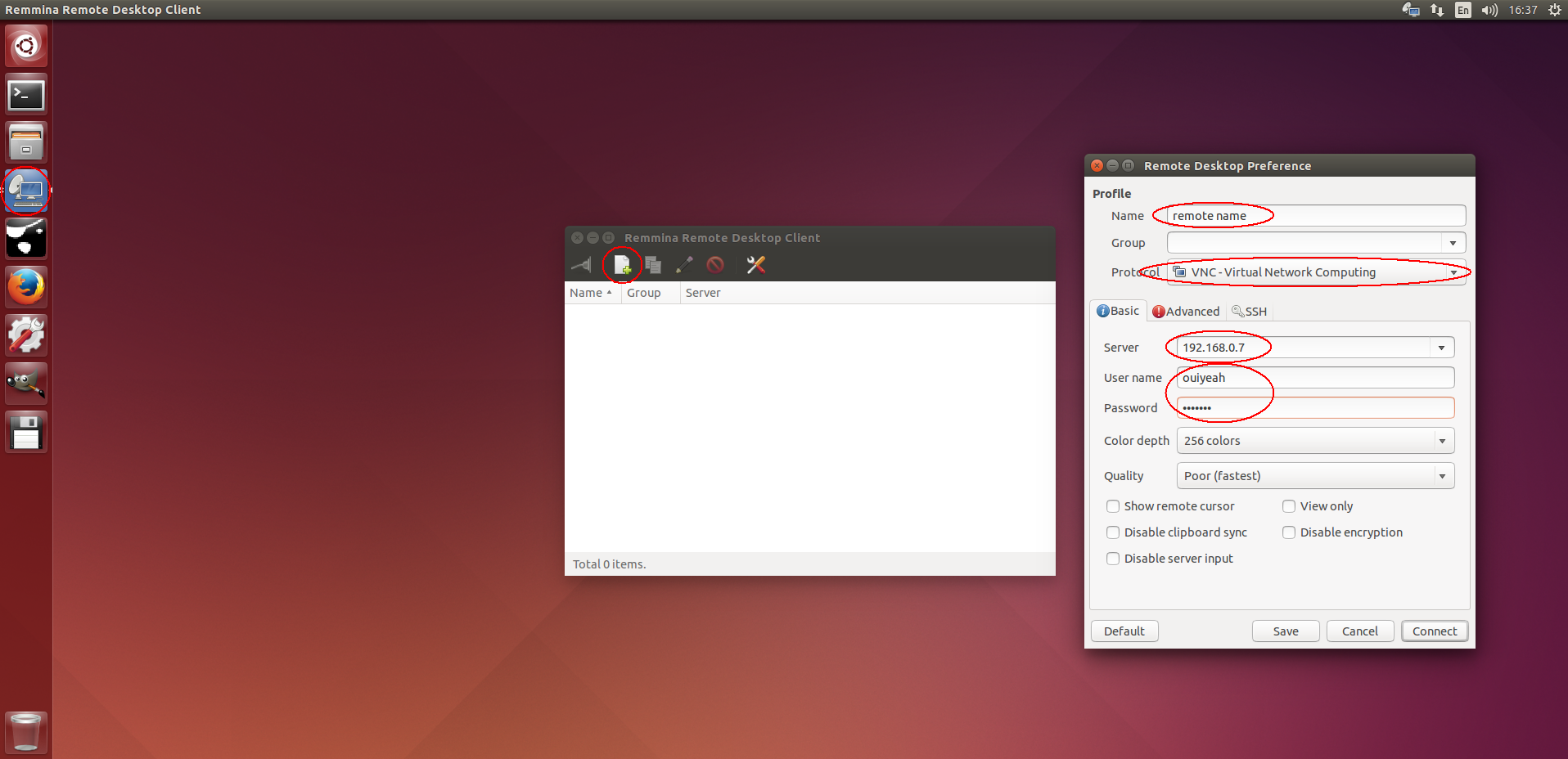Screen dimensions: 1568x759
Task: Open the sound volume indicator
Action: click(1489, 10)
